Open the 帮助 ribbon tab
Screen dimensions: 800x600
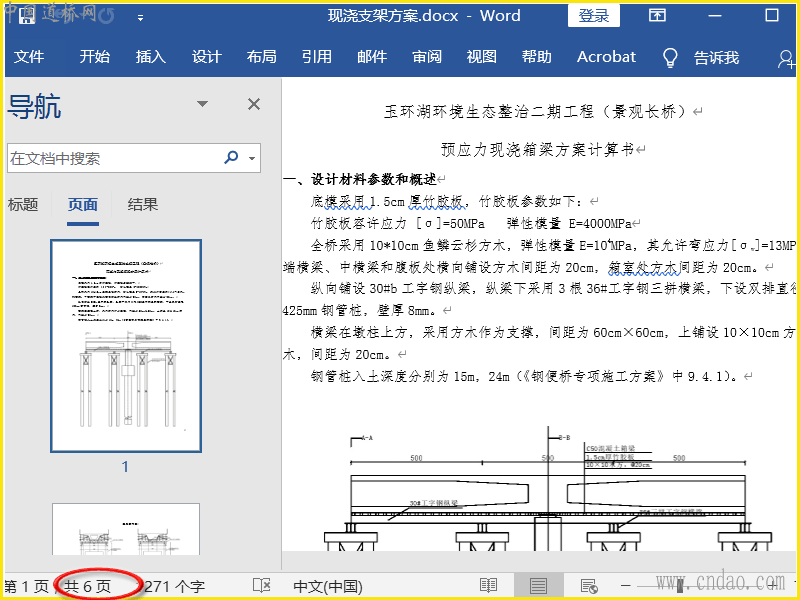click(537, 57)
